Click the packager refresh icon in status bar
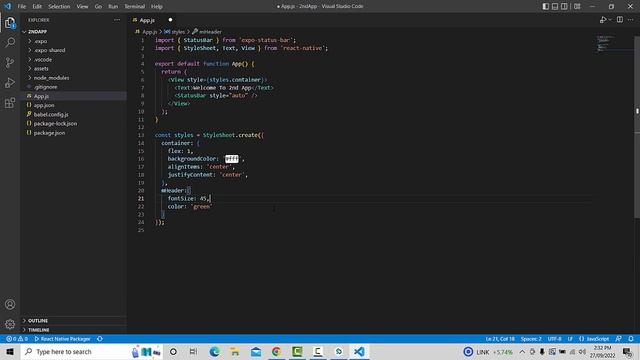Screen dimensions: 640x360 pyautogui.click(x=100, y=339)
